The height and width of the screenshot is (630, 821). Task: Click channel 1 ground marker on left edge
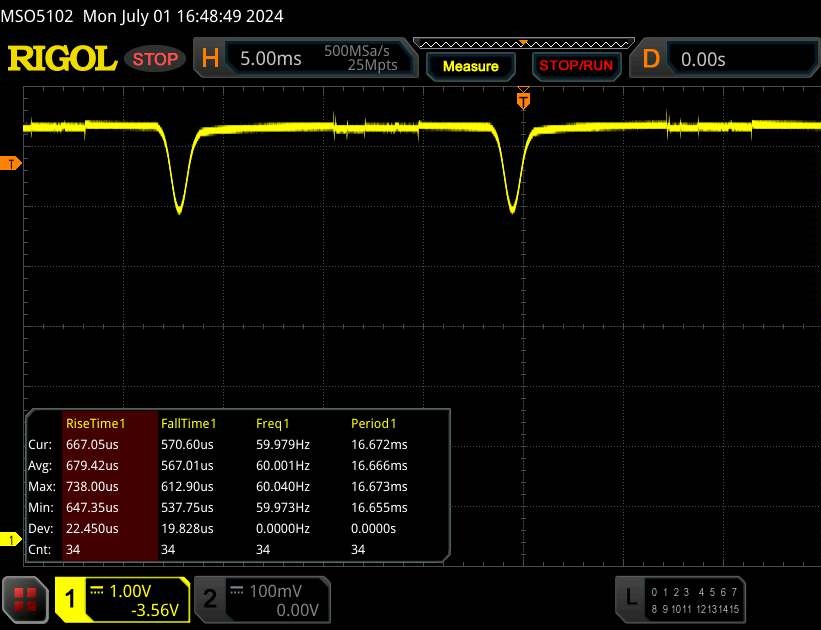tap(10, 539)
